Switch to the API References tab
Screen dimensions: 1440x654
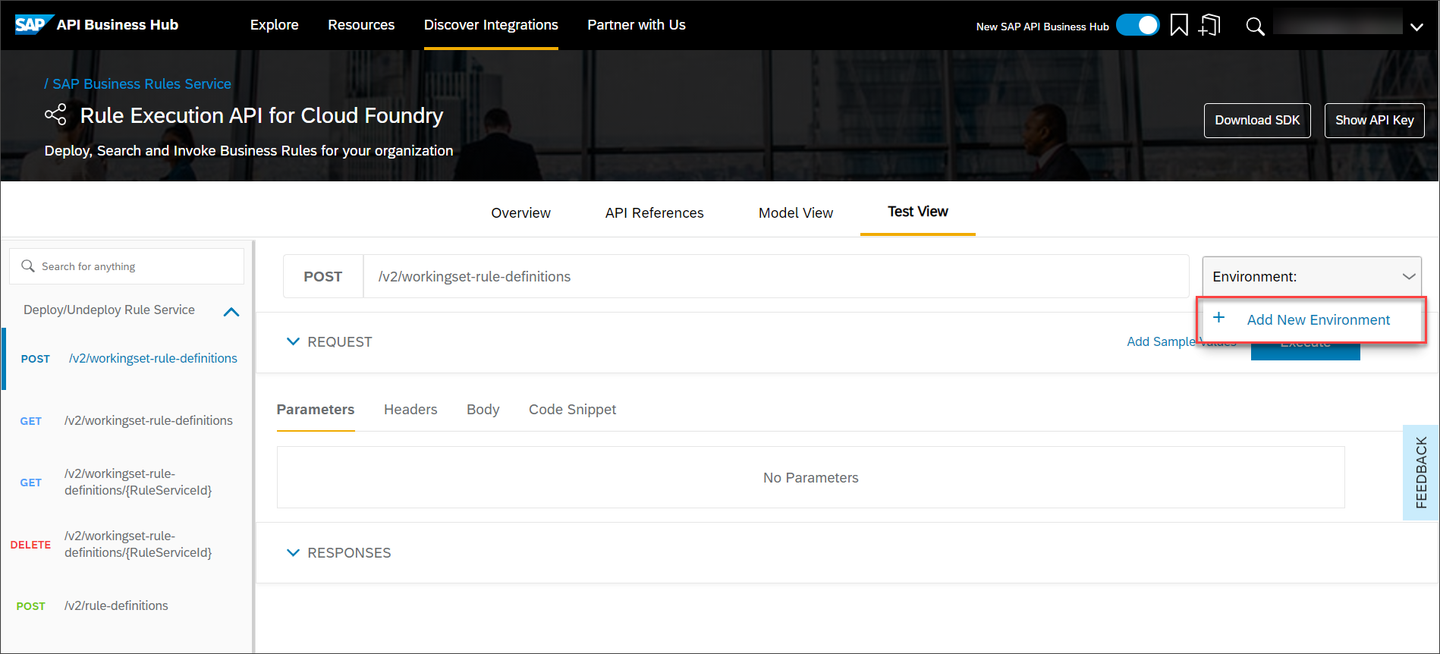tap(654, 212)
